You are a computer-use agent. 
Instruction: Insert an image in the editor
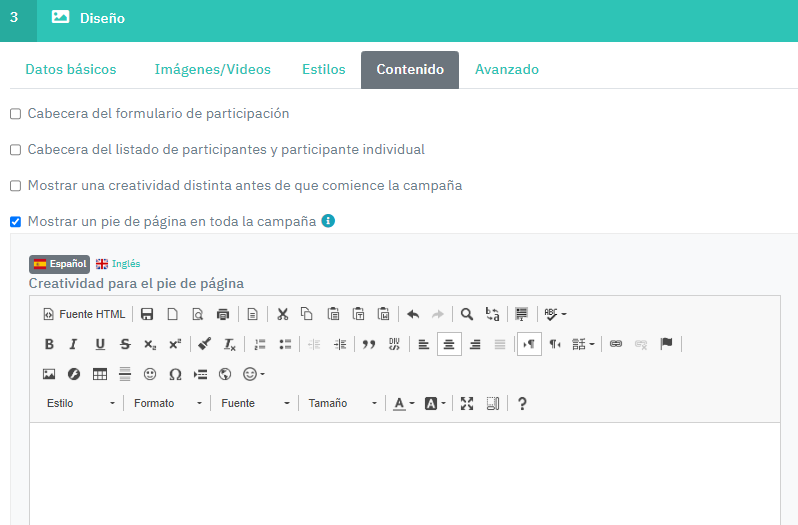49,374
